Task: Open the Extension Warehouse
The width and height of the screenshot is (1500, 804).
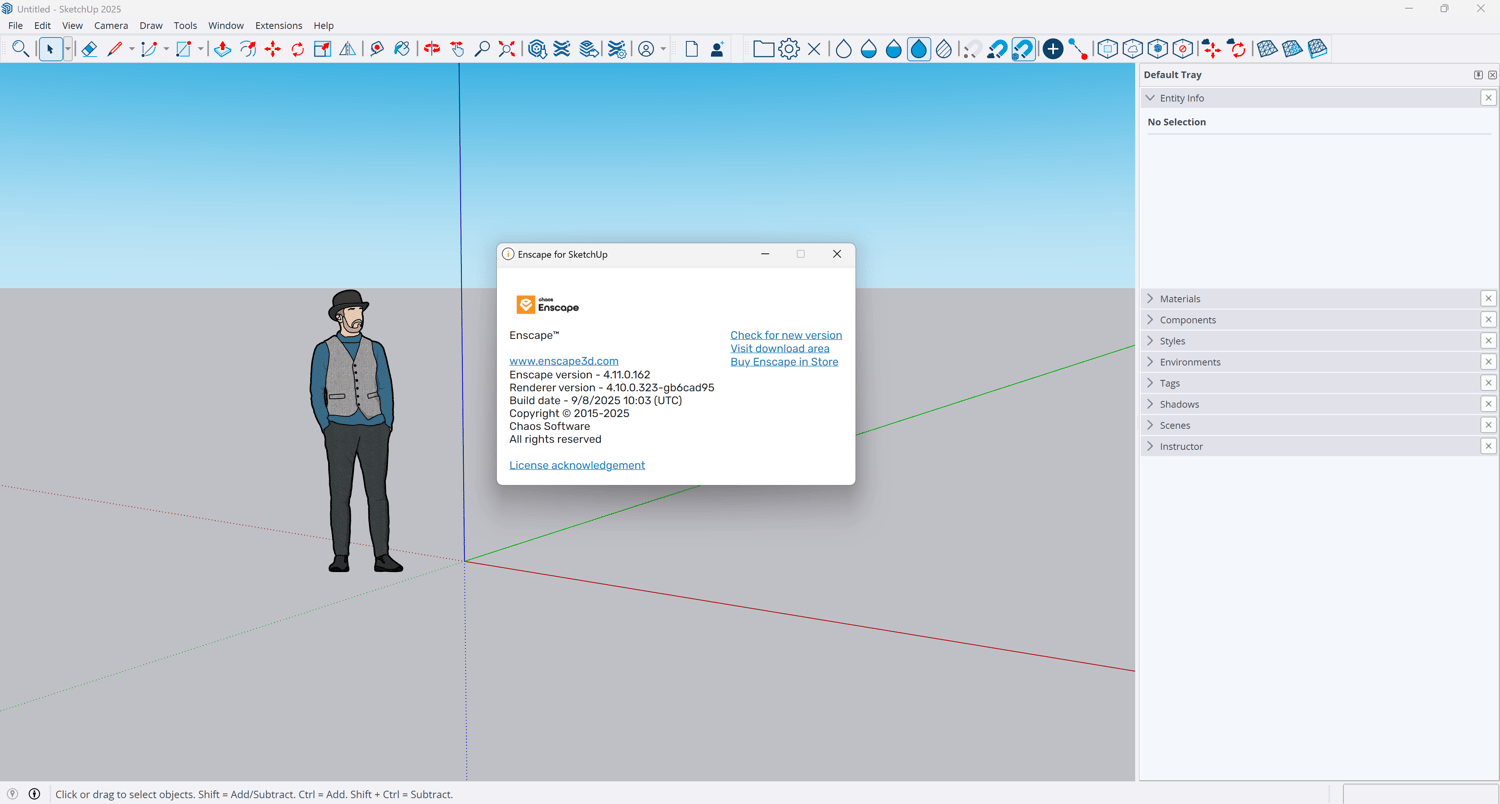Action: pyautogui.click(x=562, y=49)
